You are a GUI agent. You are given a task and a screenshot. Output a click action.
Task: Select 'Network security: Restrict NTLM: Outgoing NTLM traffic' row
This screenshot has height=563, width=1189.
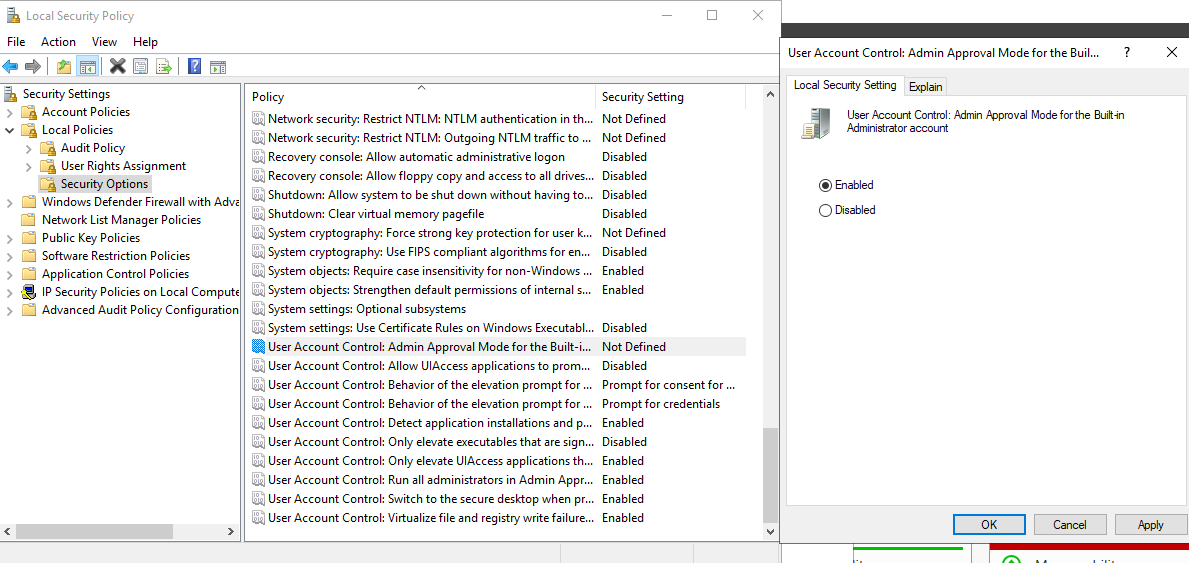click(x=497, y=138)
